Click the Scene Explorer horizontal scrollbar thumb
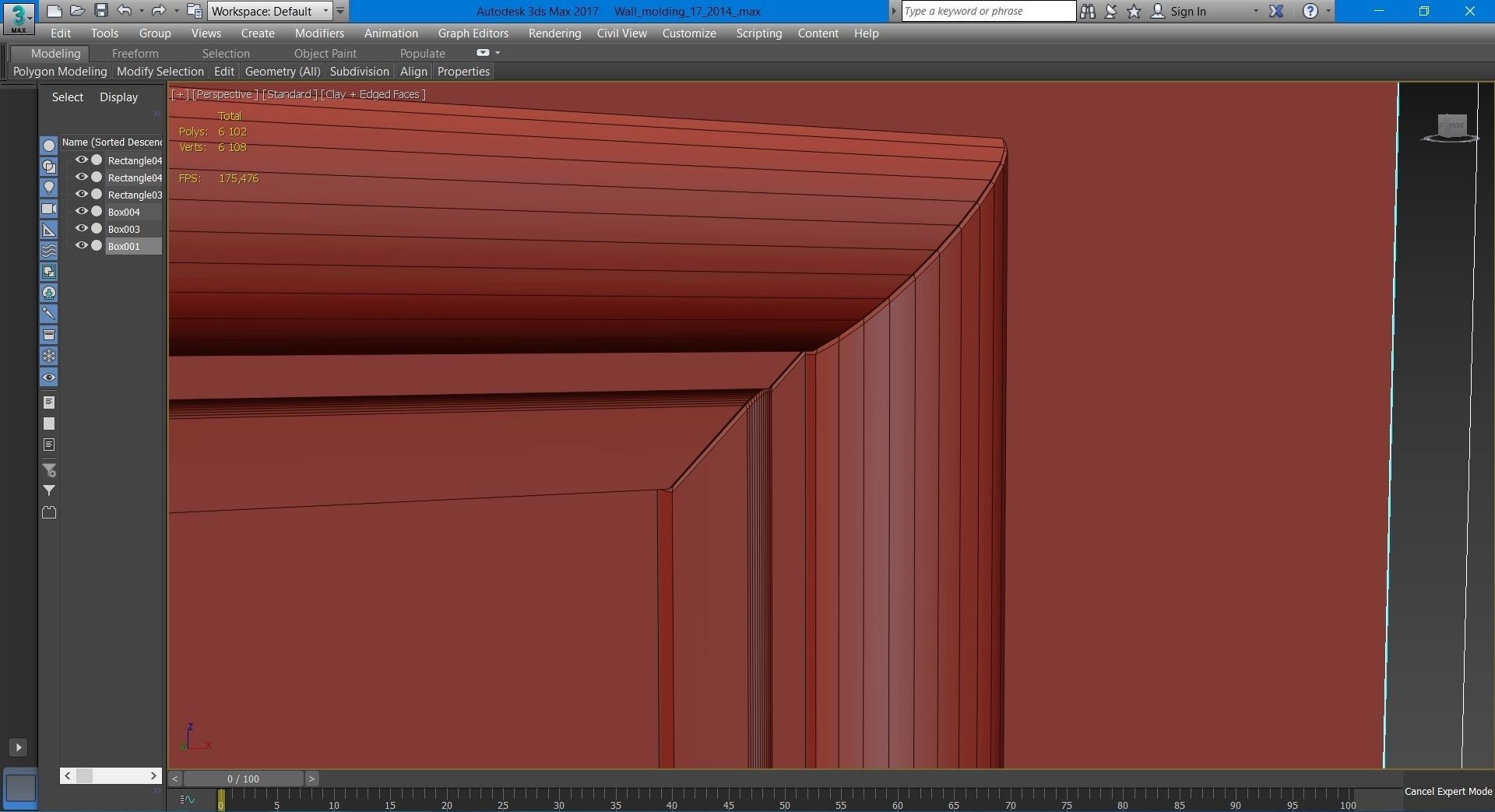The image size is (1495, 812). [x=84, y=775]
